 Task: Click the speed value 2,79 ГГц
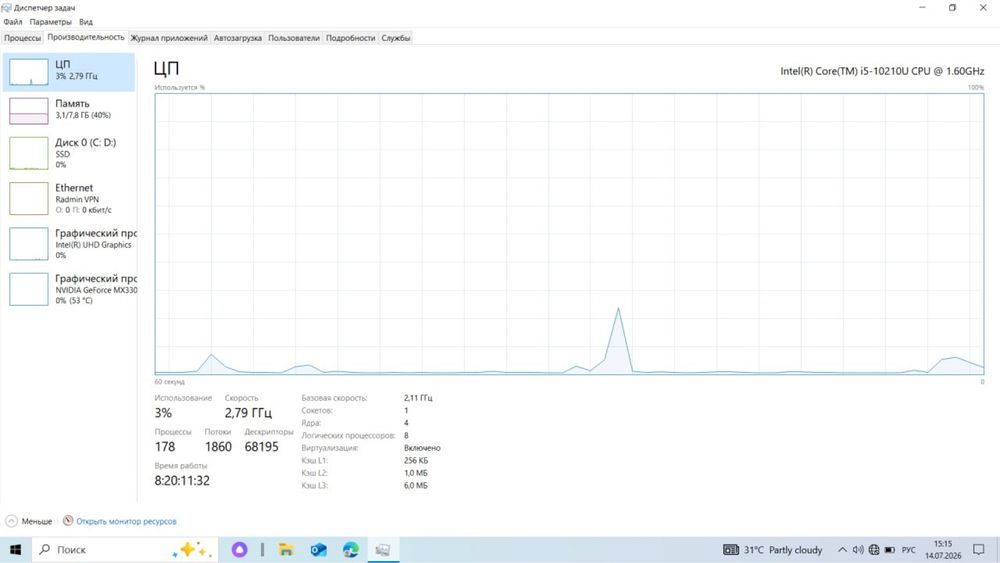[x=248, y=413]
